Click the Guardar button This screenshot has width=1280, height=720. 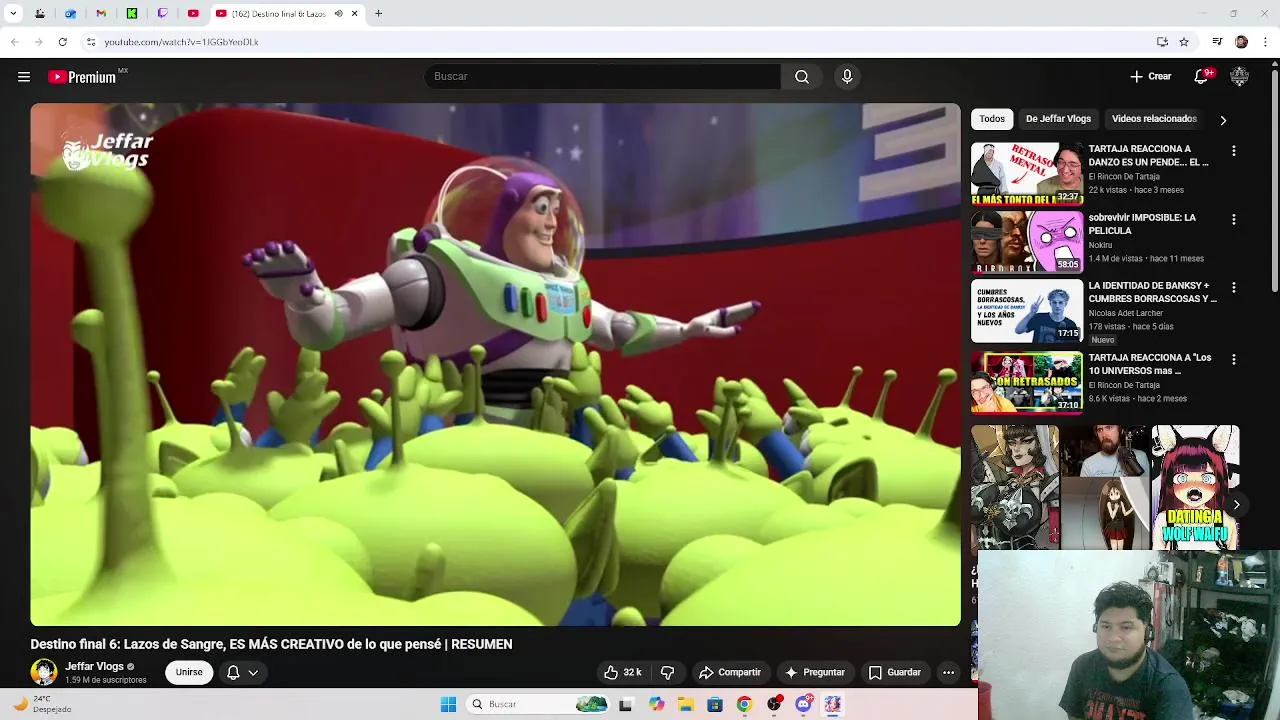[x=895, y=672]
